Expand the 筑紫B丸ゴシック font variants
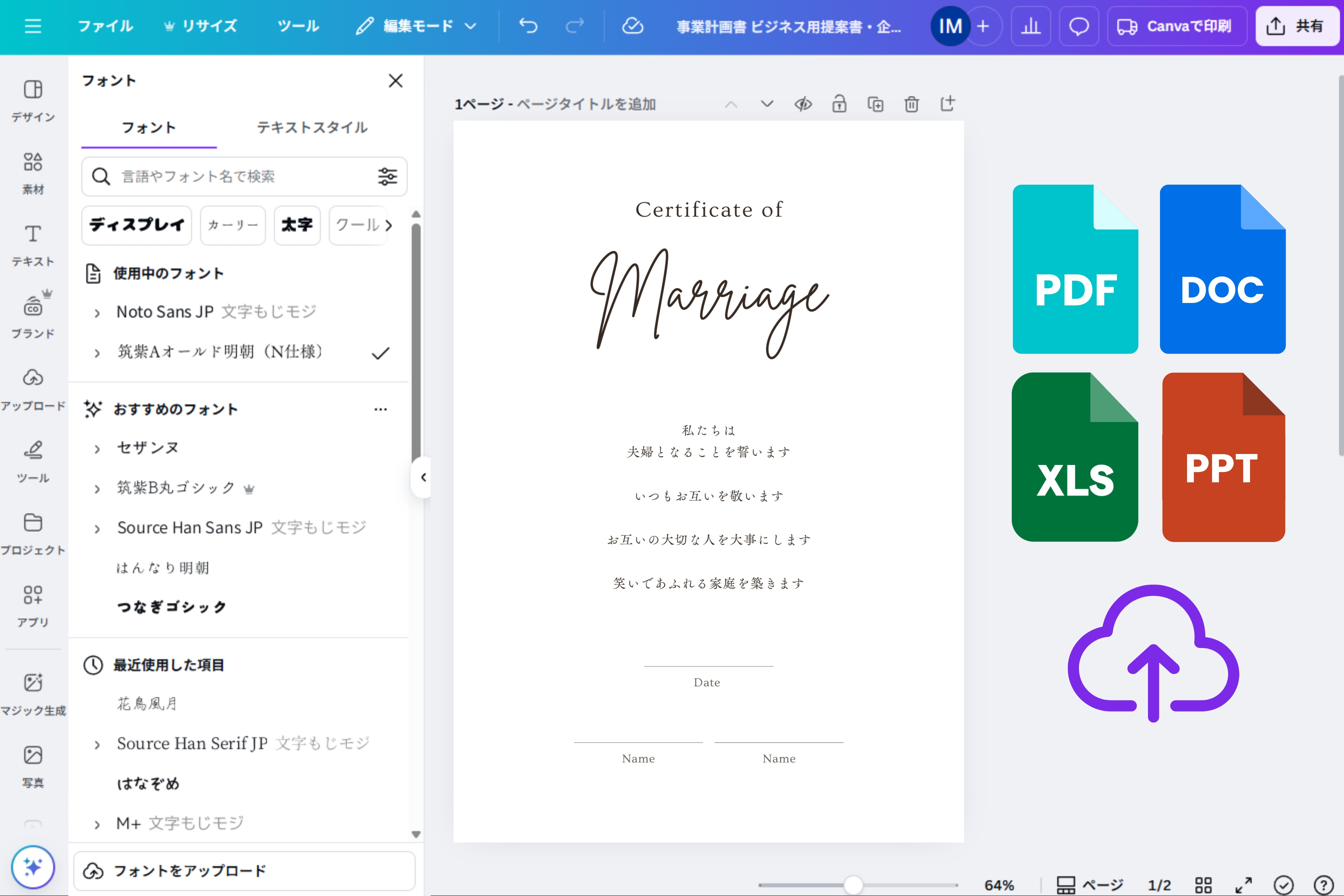This screenshot has width=1344, height=896. click(x=97, y=489)
